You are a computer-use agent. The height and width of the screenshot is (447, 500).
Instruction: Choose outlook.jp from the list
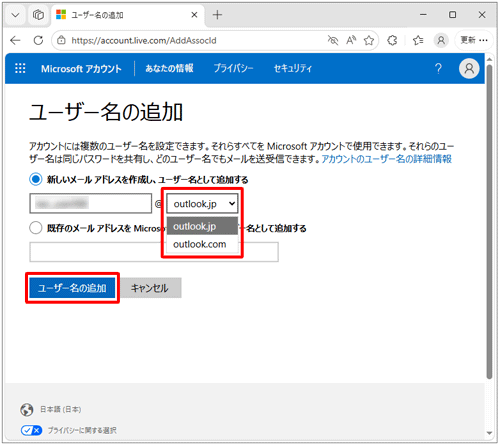pos(202,226)
